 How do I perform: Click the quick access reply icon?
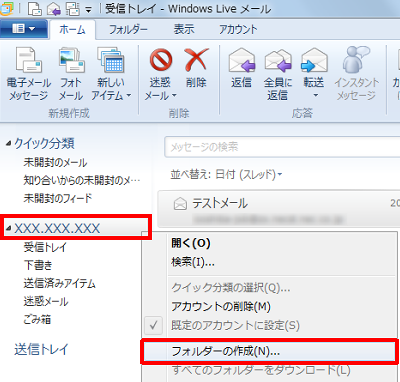coord(54,9)
